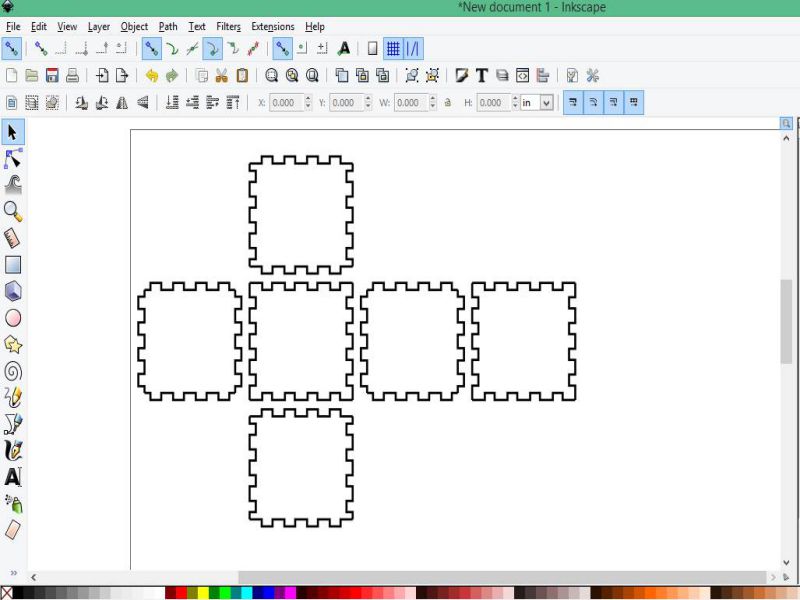Open Fill and Stroke dialog icon
Image resolution: width=800 pixels, height=600 pixels.
(462, 76)
